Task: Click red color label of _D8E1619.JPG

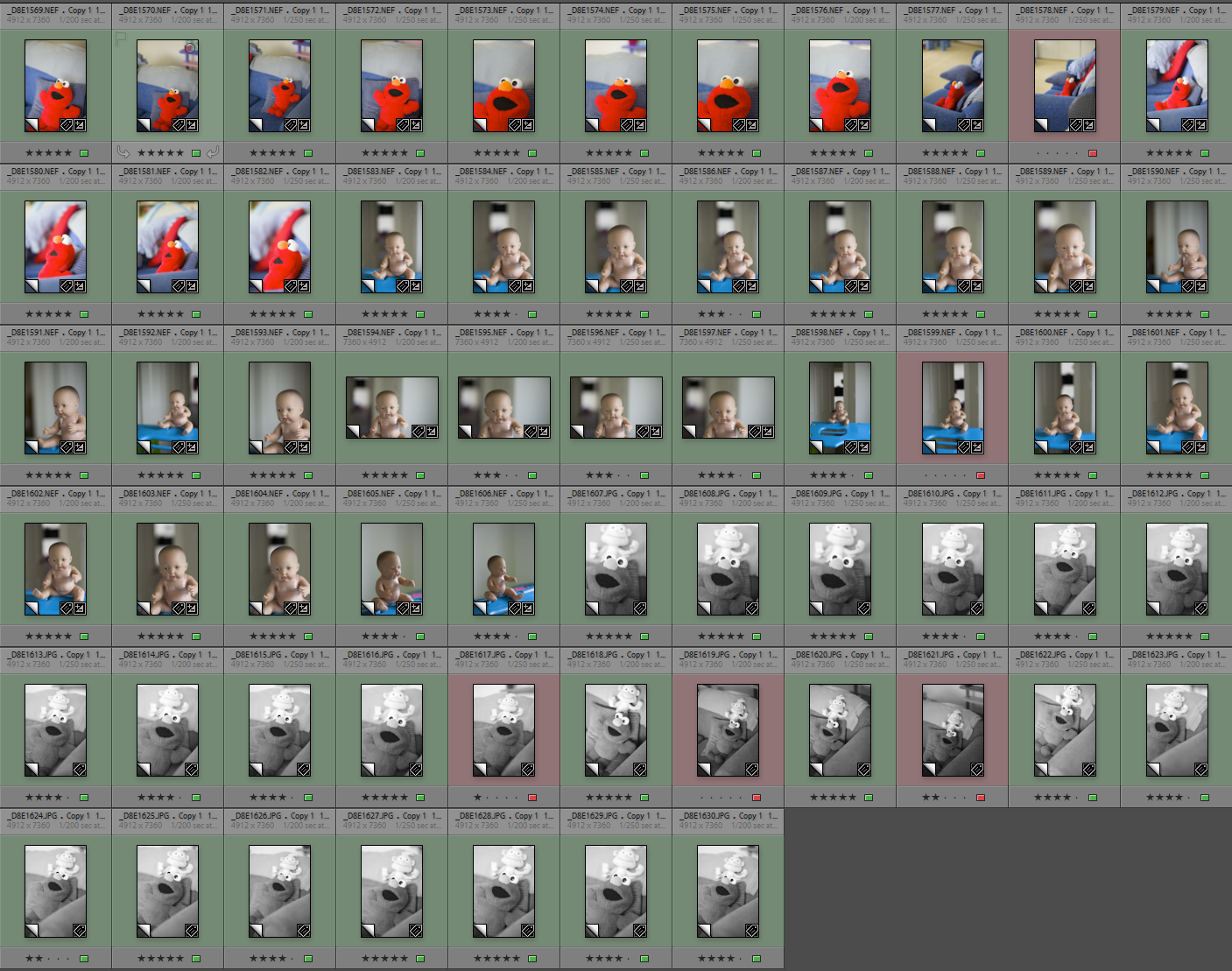Action: tap(757, 798)
